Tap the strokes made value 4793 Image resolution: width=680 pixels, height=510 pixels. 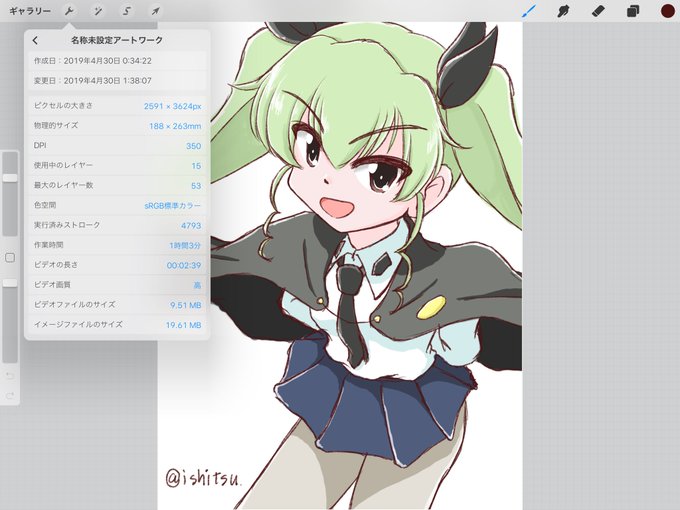pyautogui.click(x=191, y=226)
